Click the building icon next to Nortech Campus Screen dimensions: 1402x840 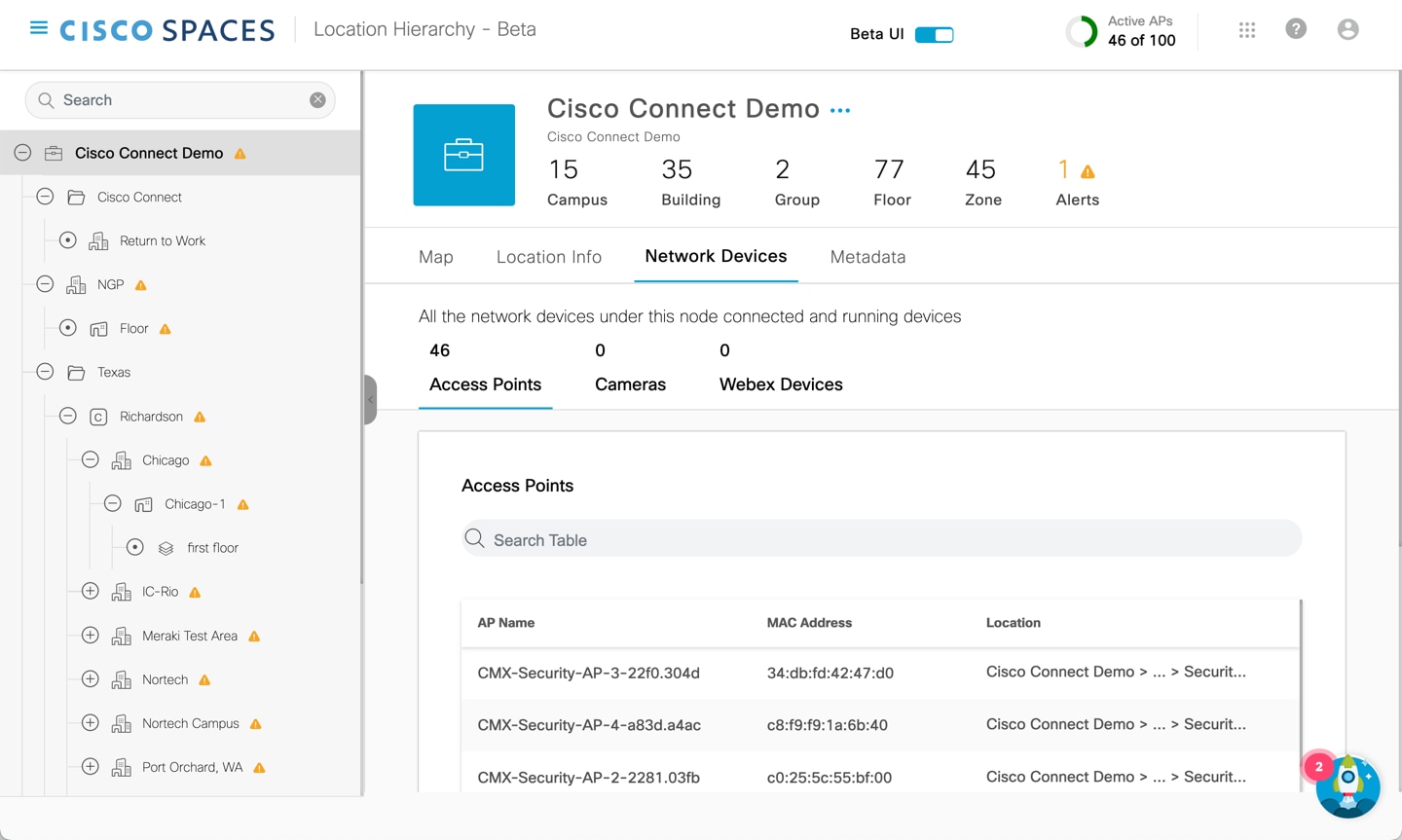(x=121, y=724)
